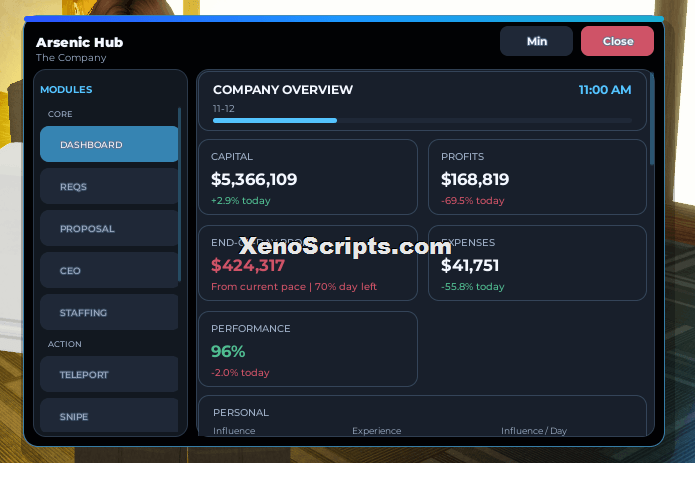
Task: Minimize the hub with Min button
Action: pos(536,41)
